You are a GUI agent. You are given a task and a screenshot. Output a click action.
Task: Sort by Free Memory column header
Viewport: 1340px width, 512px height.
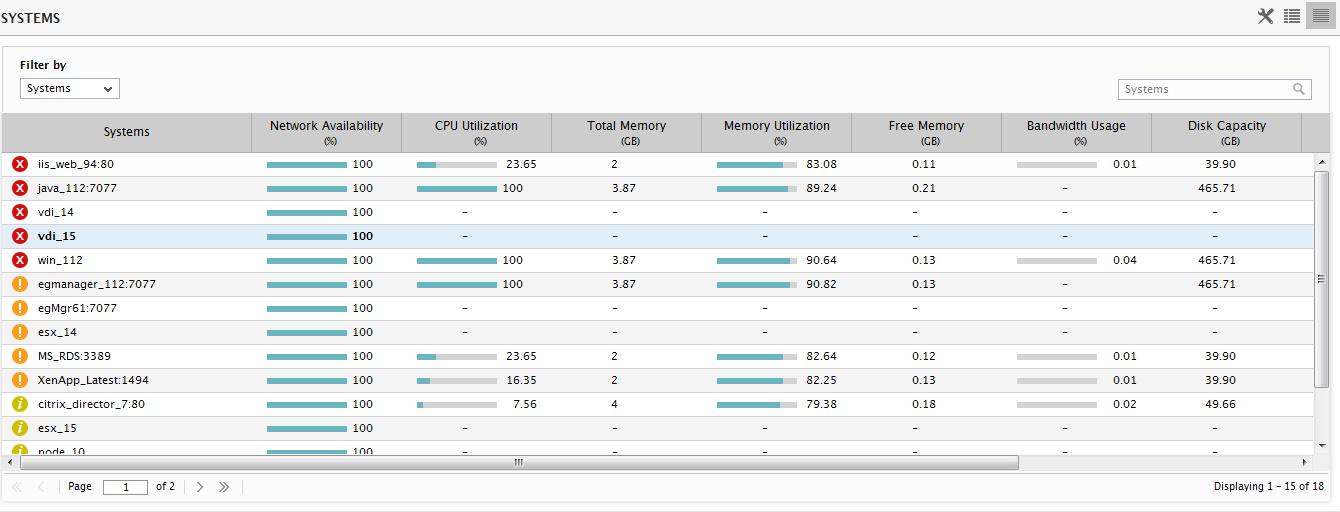(926, 132)
